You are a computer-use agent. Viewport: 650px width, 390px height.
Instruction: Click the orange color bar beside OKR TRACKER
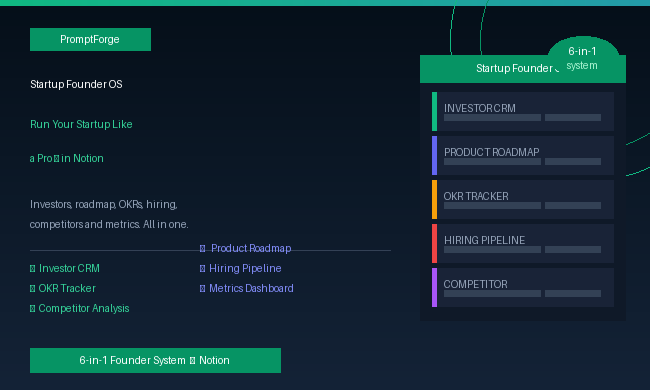(434, 199)
